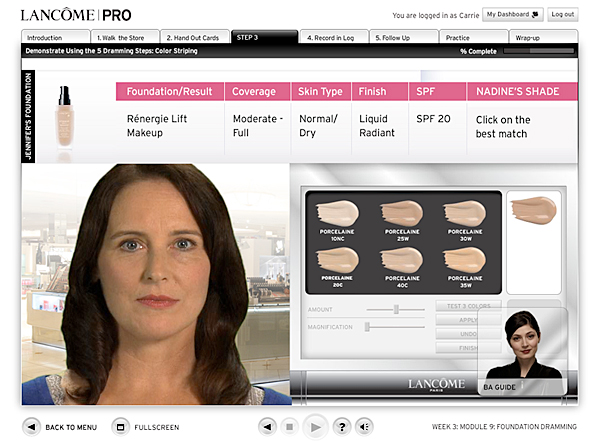Select the Porcelaine 10NC foundation swatch

pyautogui.click(x=337, y=214)
